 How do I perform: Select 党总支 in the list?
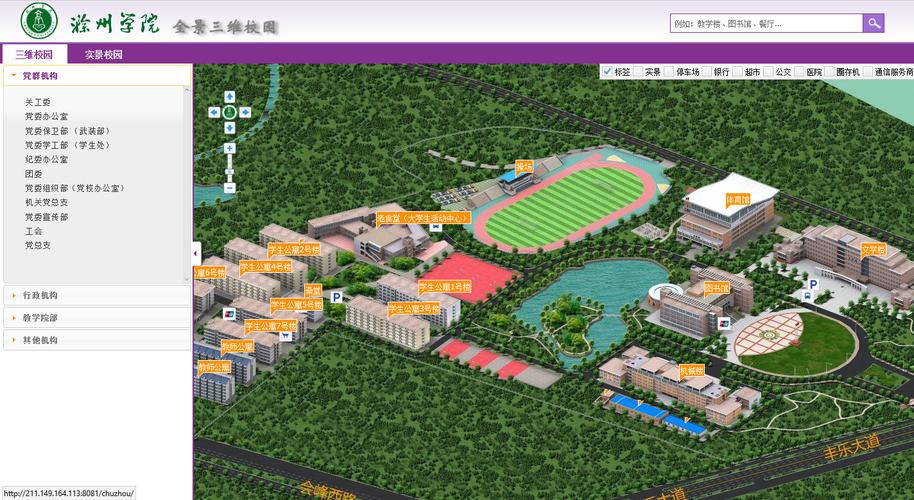(37, 245)
